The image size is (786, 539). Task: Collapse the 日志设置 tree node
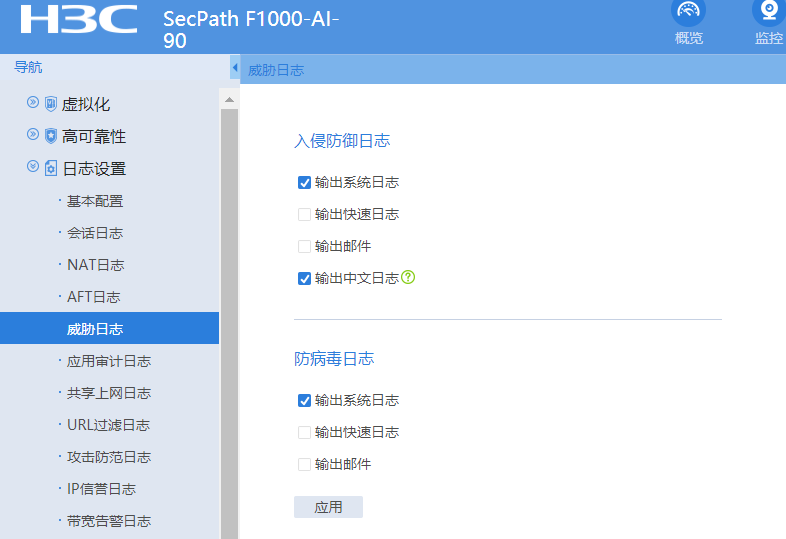33,167
